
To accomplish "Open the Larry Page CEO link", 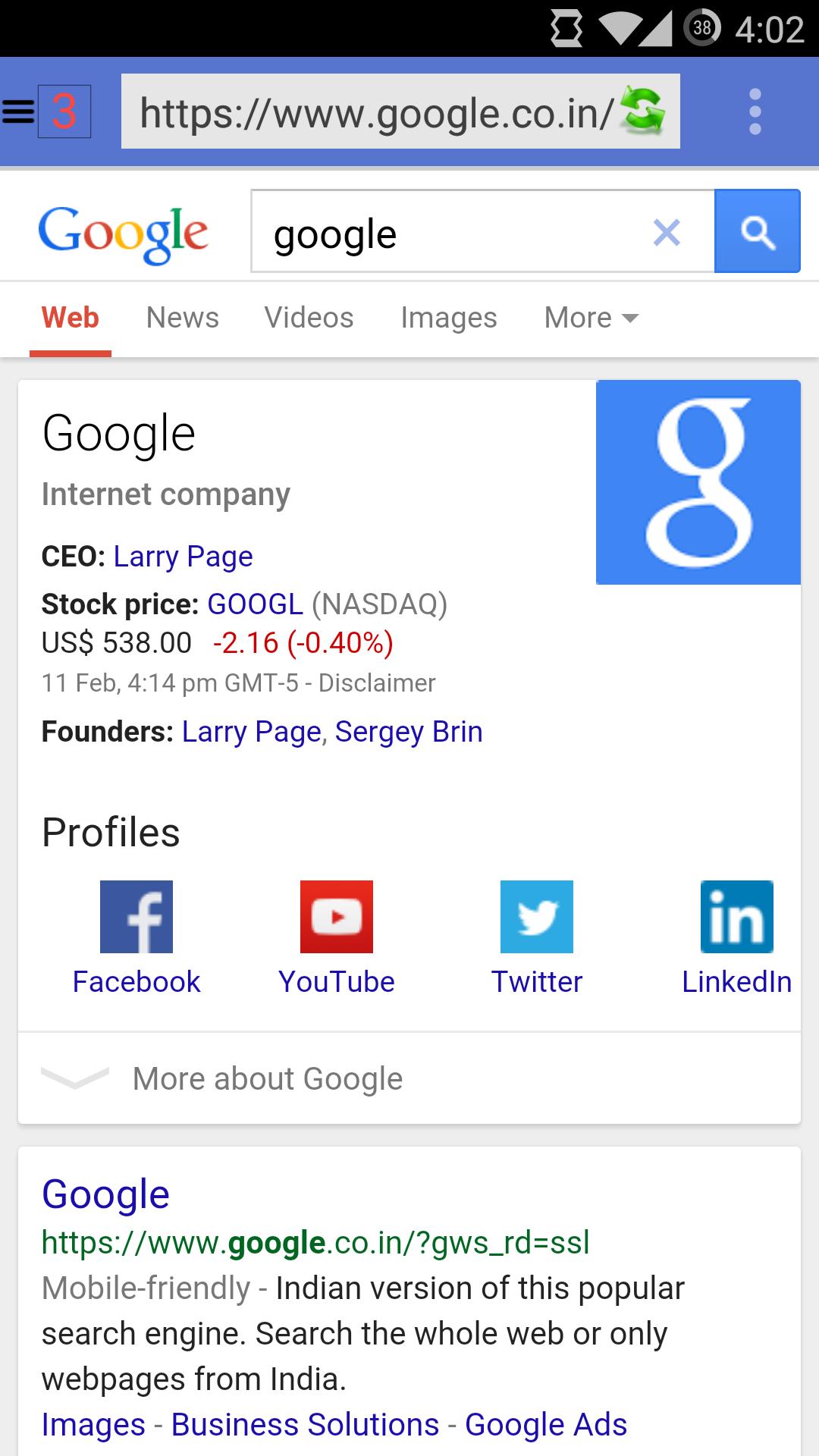I will (182, 556).
